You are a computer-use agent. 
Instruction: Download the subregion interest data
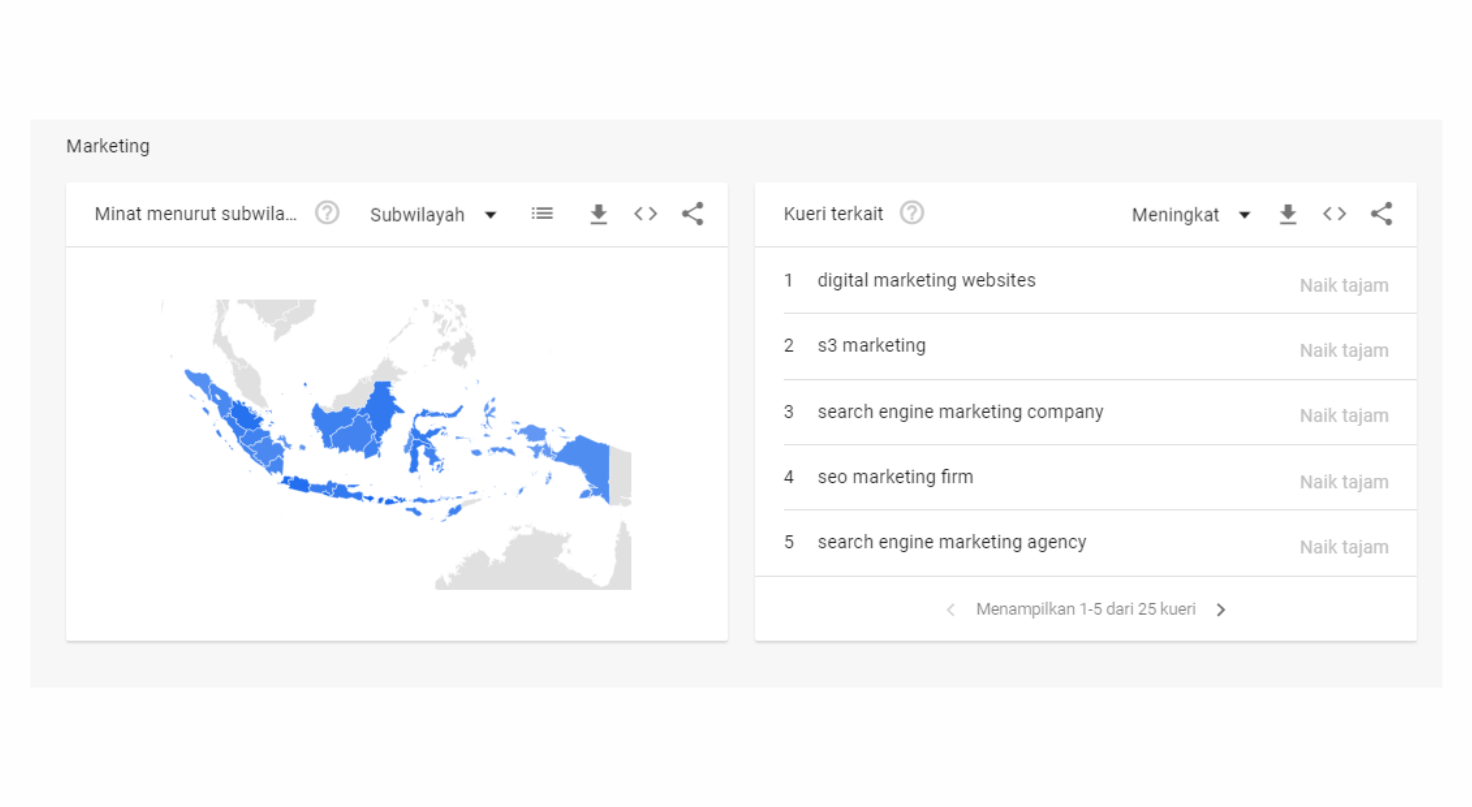pos(598,213)
